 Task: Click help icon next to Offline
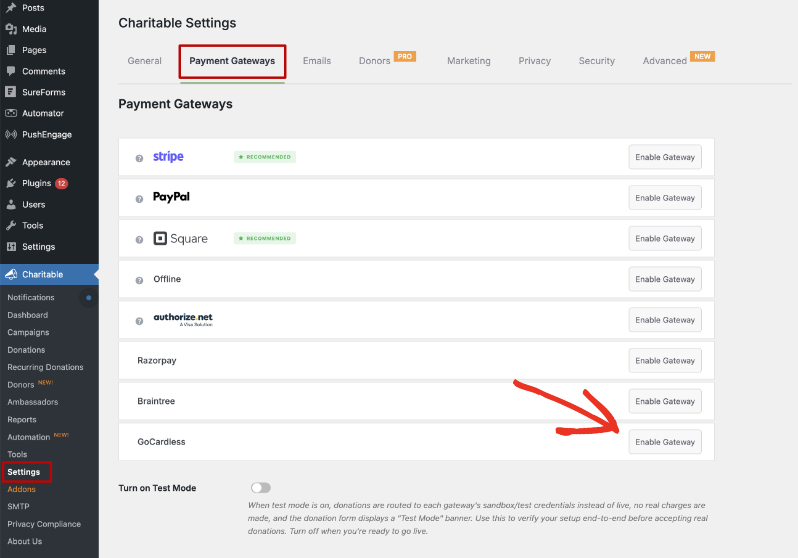click(139, 281)
